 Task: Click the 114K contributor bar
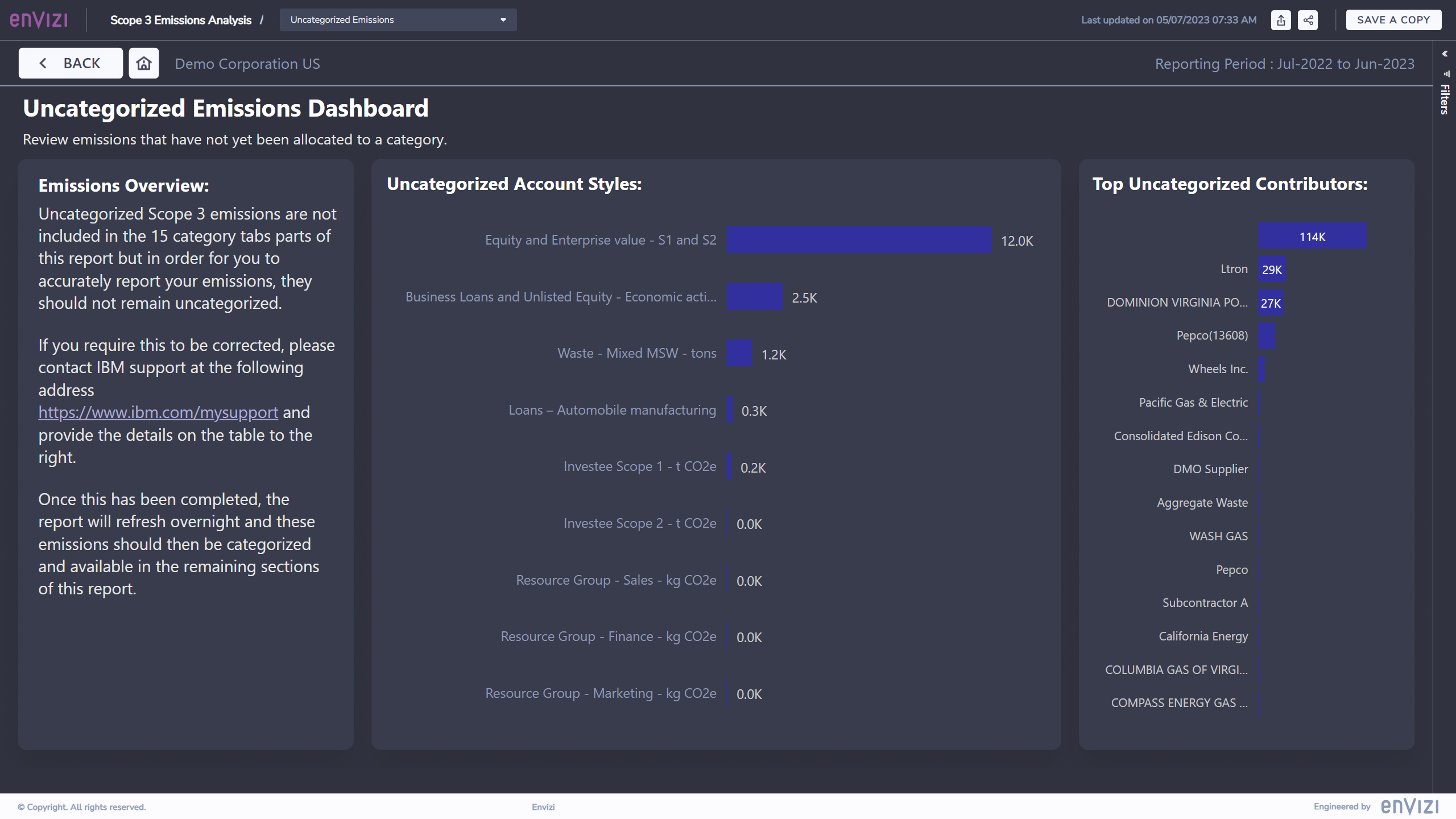(x=1312, y=236)
